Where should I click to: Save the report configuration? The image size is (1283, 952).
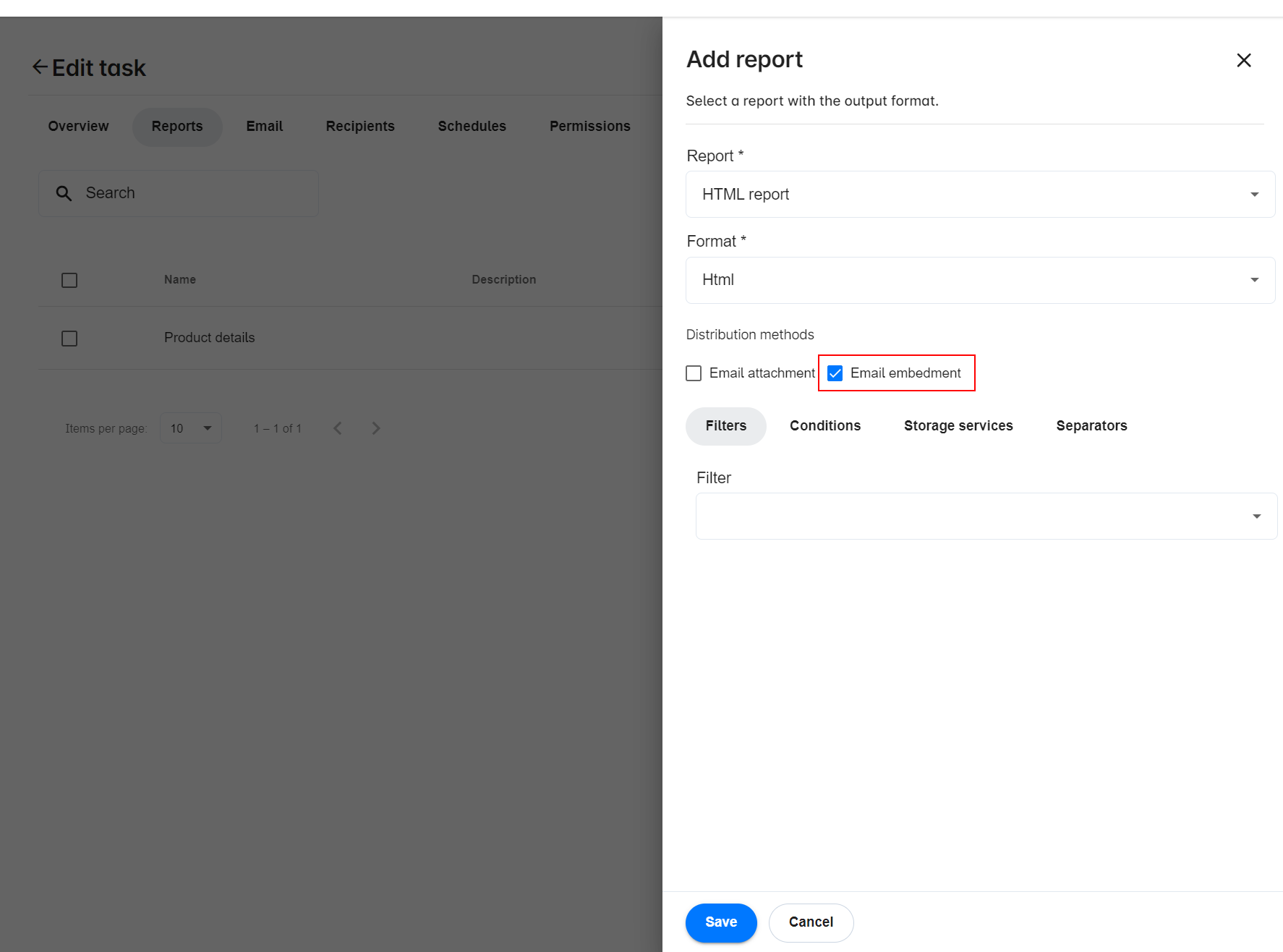pos(721,922)
